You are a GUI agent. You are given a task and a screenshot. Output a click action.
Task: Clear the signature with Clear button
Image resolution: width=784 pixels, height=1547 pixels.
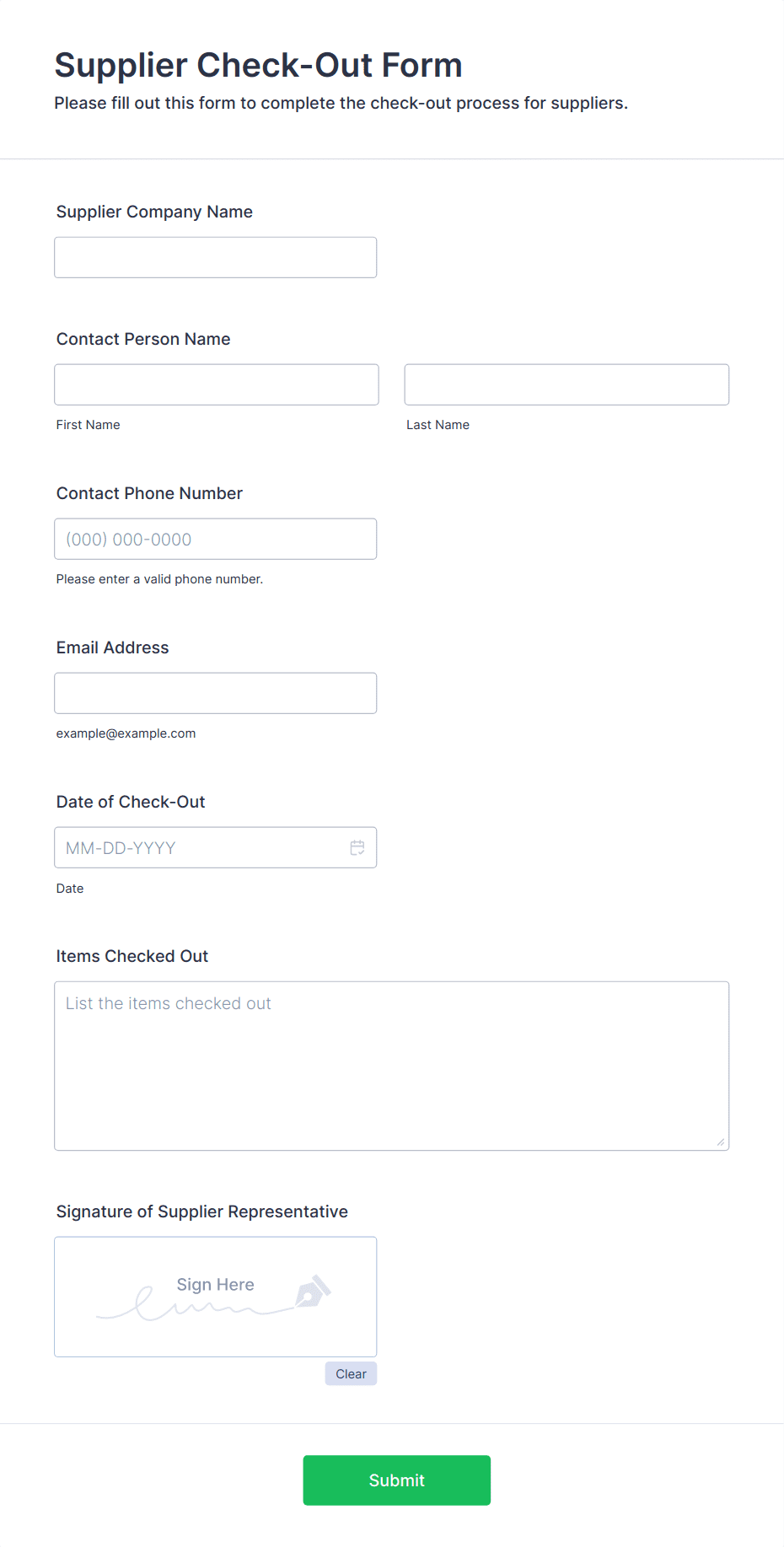[351, 1373]
